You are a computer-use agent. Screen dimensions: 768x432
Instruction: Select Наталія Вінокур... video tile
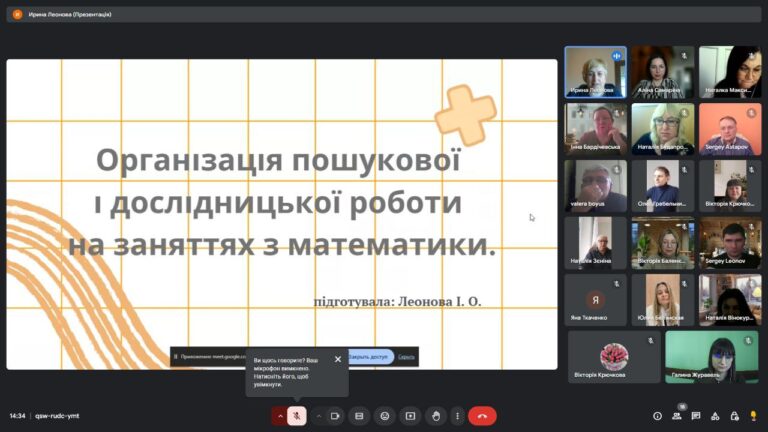coord(730,300)
